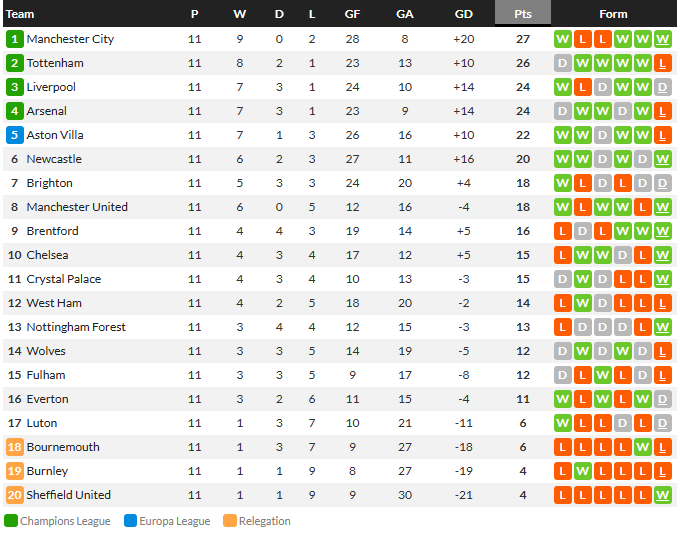Click Brighton's latest underlined D form icon
Screen dimensions: 685x535
[663, 183]
